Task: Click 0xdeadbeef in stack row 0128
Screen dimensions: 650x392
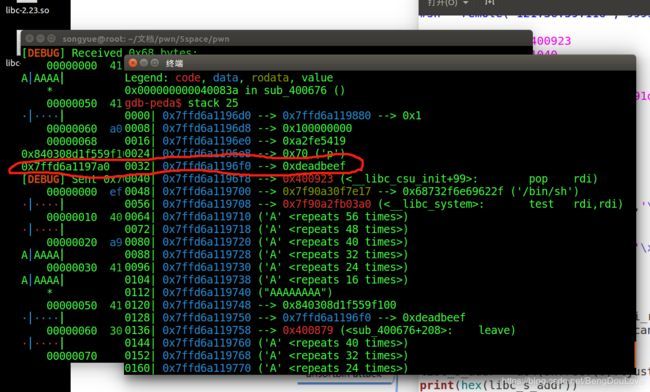Action: [x=434, y=318]
